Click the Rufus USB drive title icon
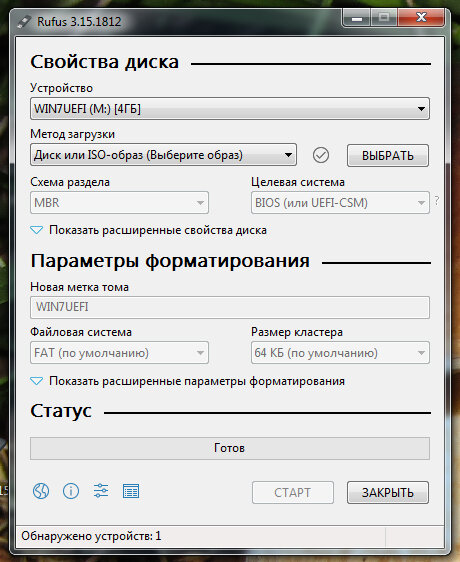Screen dimensions: 460x562 click(24, 22)
